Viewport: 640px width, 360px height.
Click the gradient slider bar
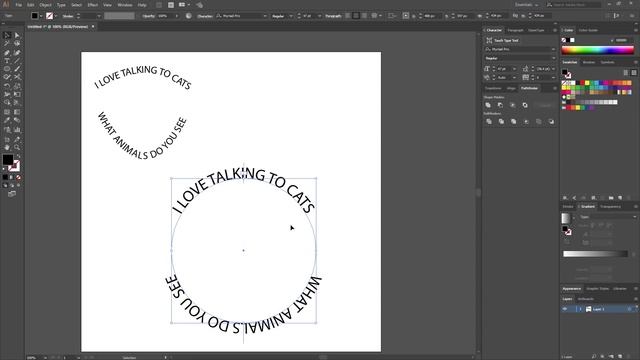(x=595, y=254)
